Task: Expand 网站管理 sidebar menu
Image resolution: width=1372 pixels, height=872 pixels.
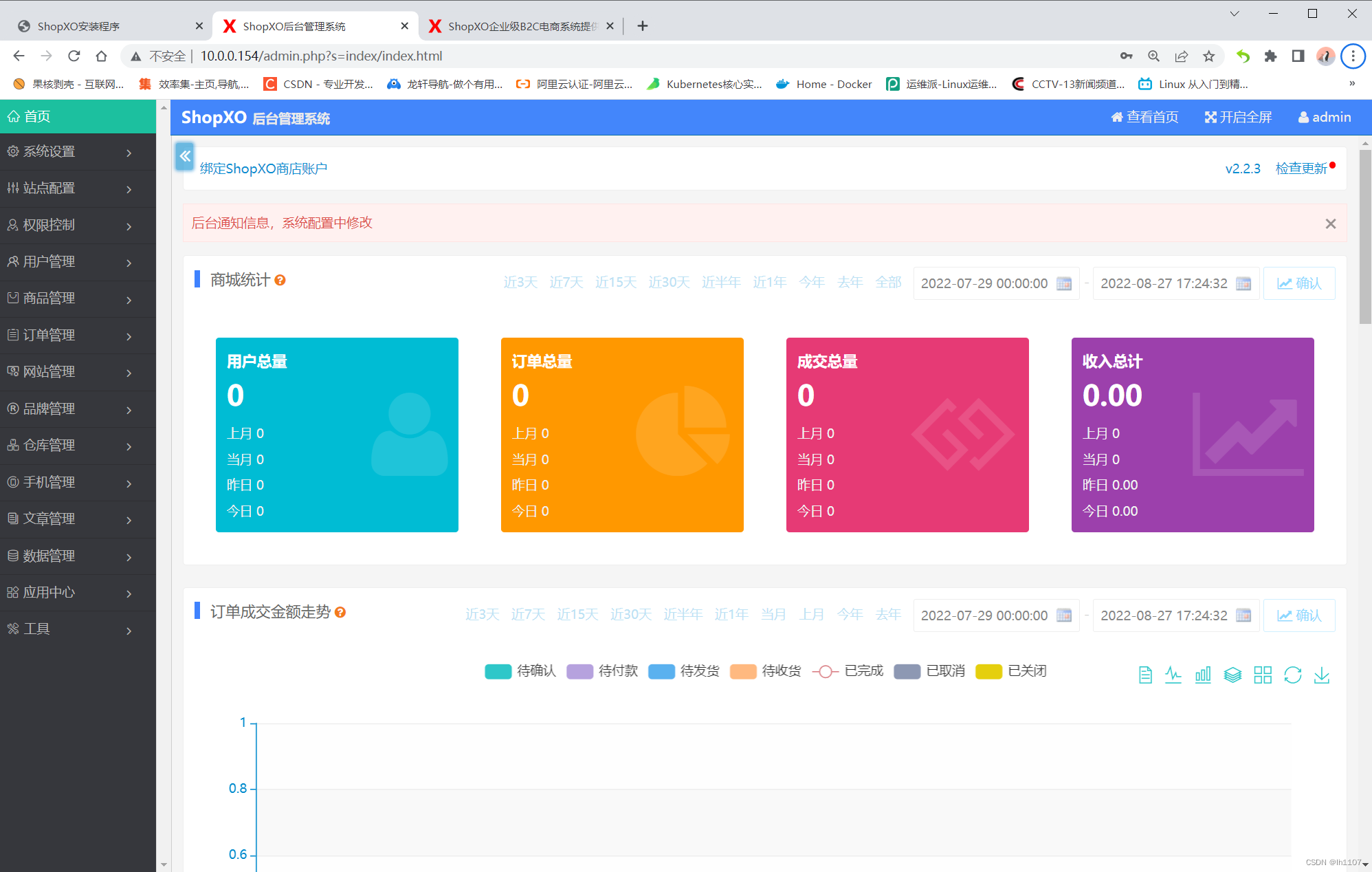Action: (78, 372)
